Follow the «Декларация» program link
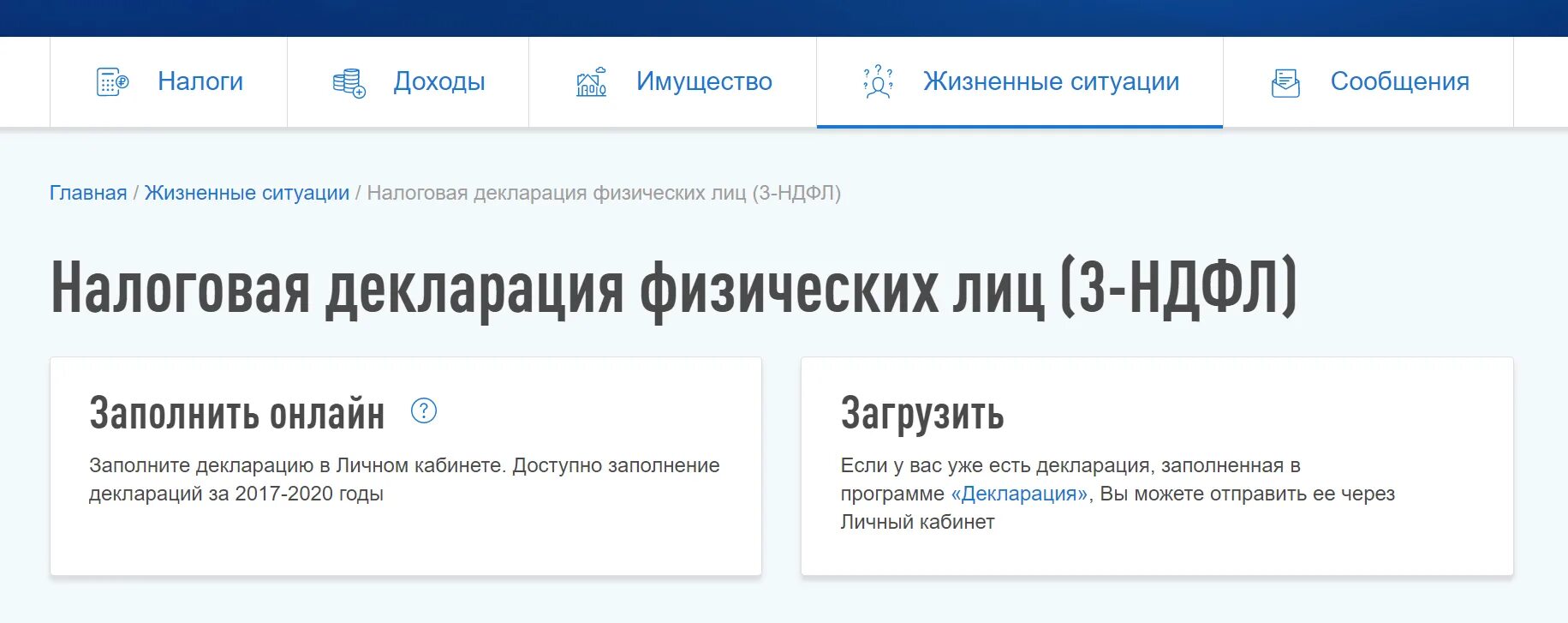Screen dimensions: 1568x623 click(x=1019, y=494)
